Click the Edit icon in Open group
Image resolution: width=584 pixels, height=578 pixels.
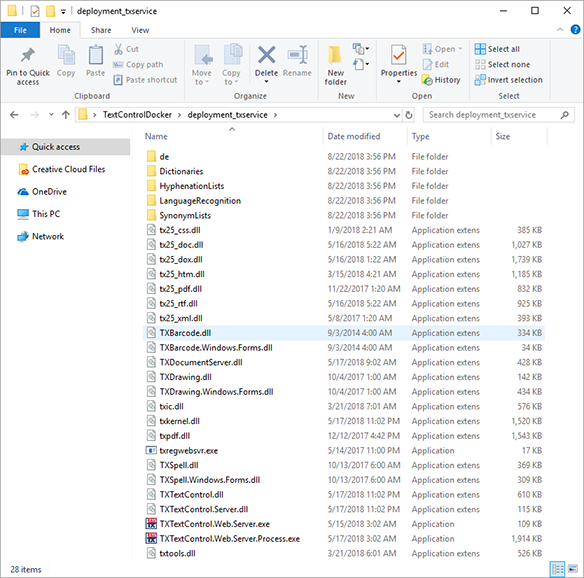[427, 64]
